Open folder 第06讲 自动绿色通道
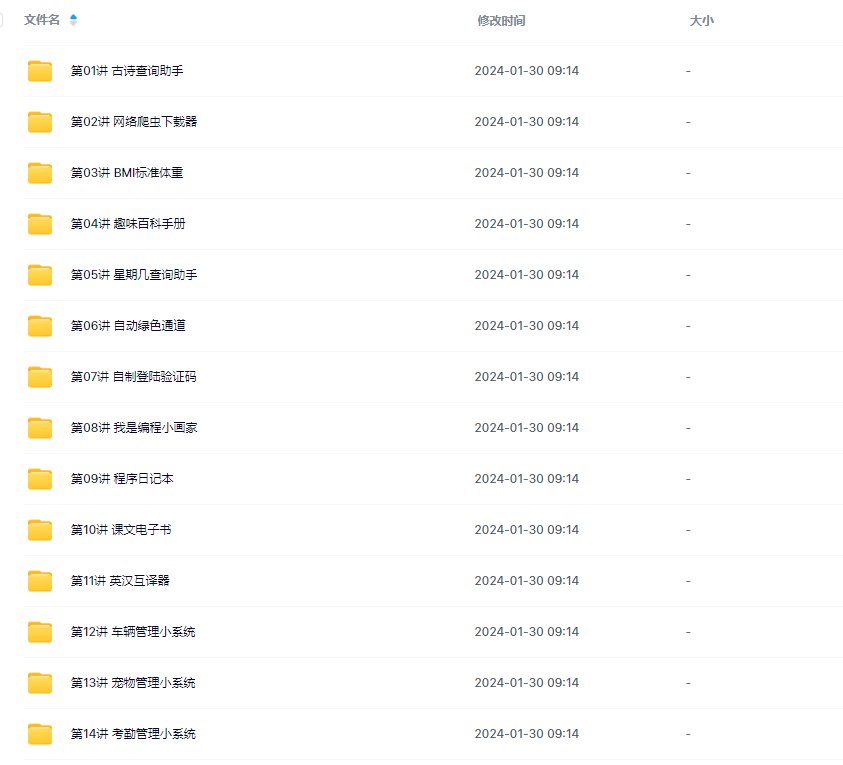The height and width of the screenshot is (765, 843). [131, 325]
